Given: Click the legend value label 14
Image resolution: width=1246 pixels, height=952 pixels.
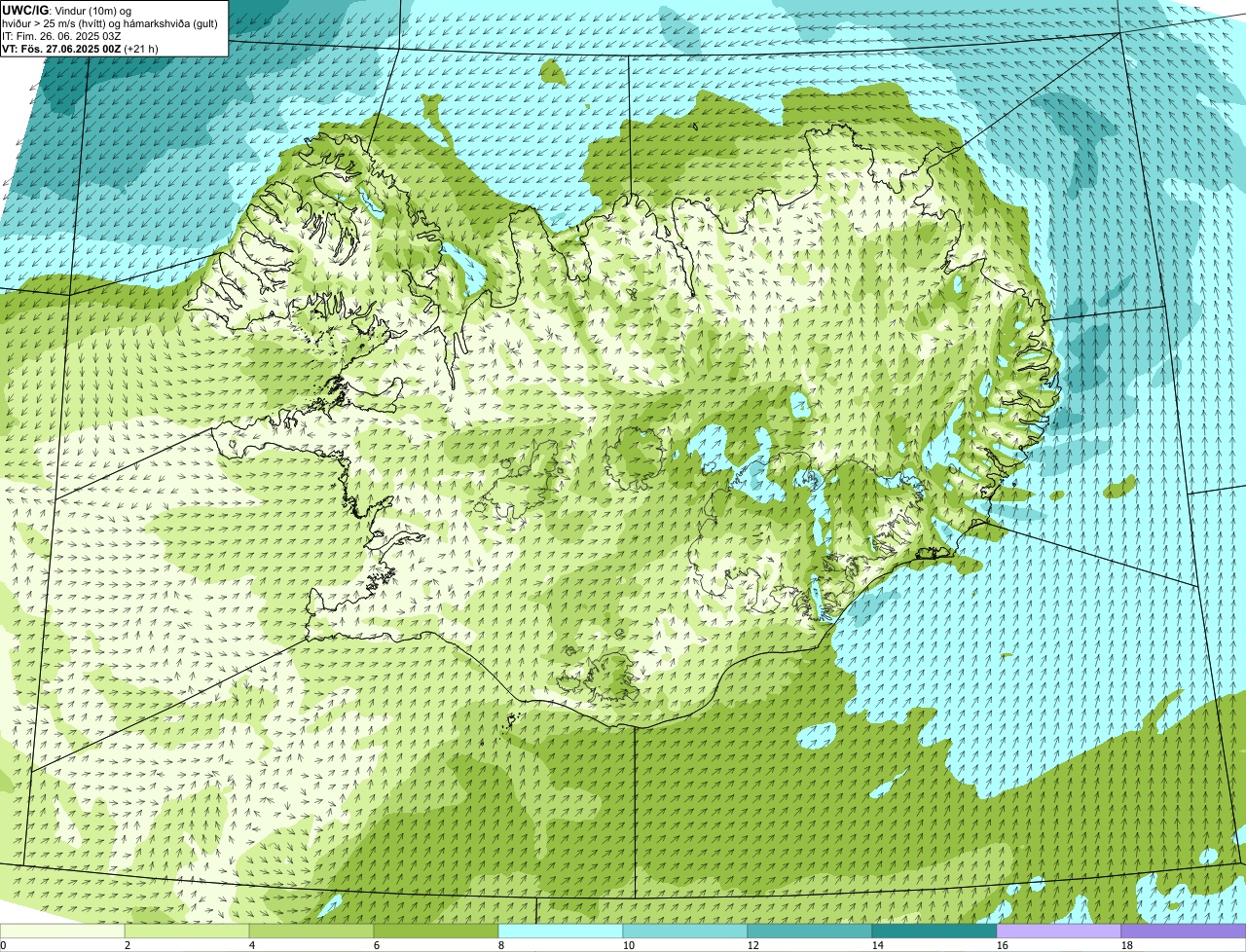Looking at the screenshot, I should 878,945.
